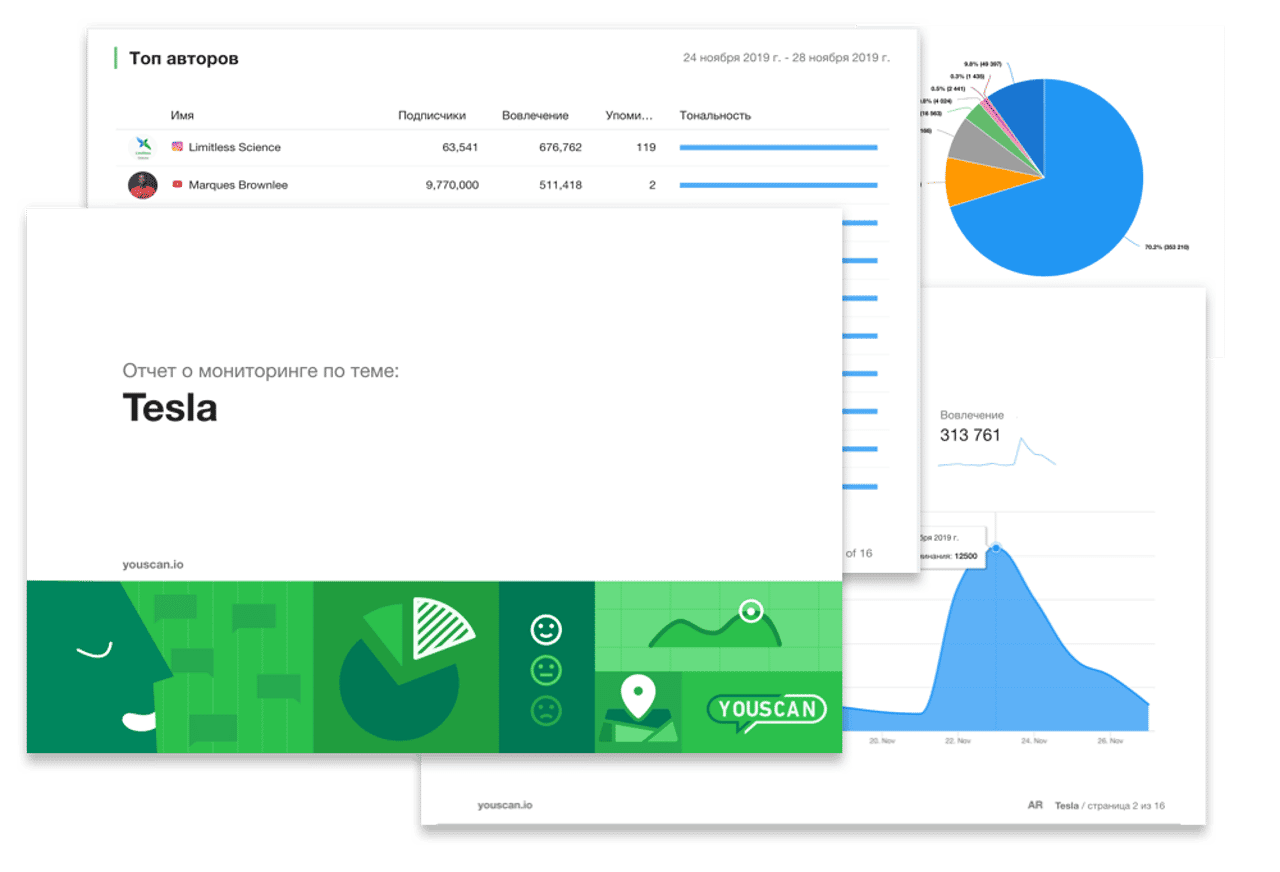
Task: Click the Тональность column header
Action: [715, 115]
